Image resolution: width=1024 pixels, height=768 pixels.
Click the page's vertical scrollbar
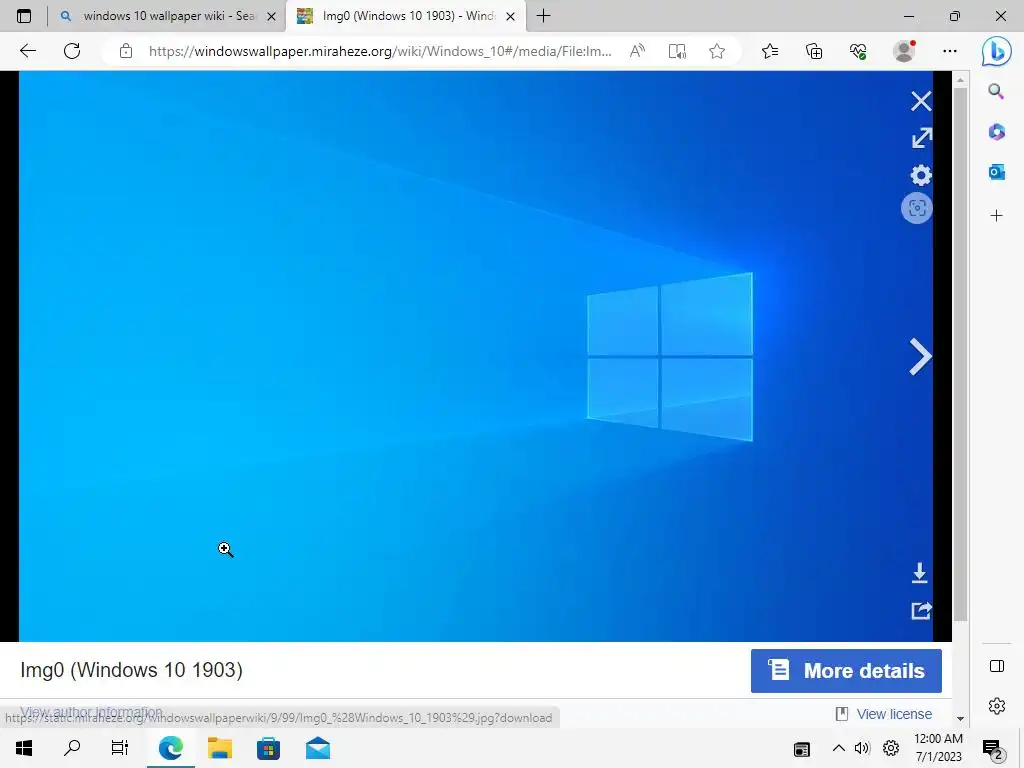(960, 353)
